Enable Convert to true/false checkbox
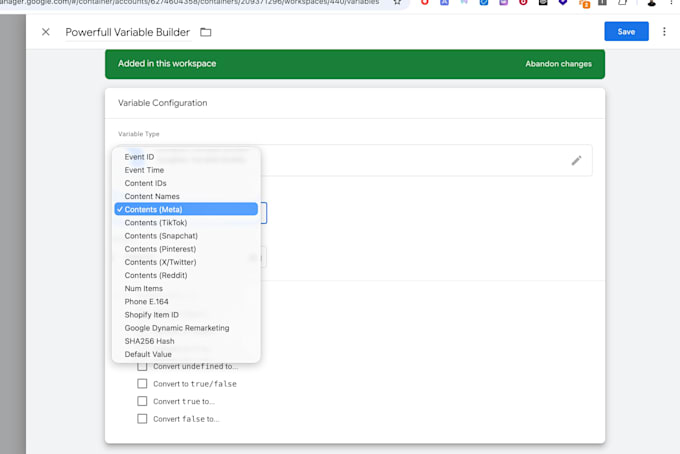The image size is (680, 454). tap(142, 384)
